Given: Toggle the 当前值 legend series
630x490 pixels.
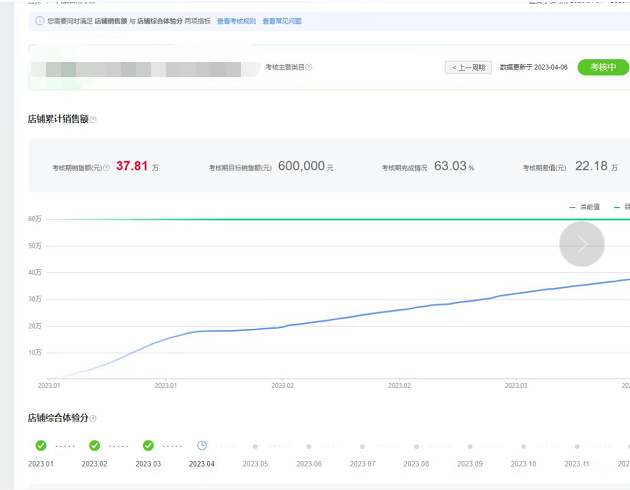Looking at the screenshot, I should (x=584, y=206).
